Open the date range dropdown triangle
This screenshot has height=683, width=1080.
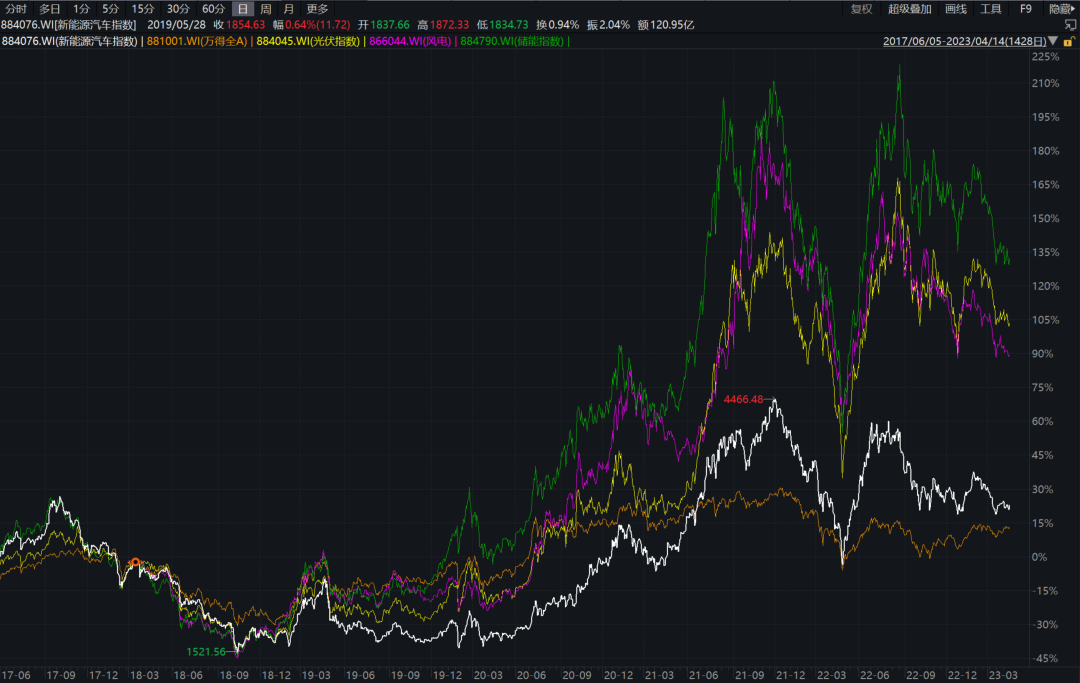click(1053, 42)
